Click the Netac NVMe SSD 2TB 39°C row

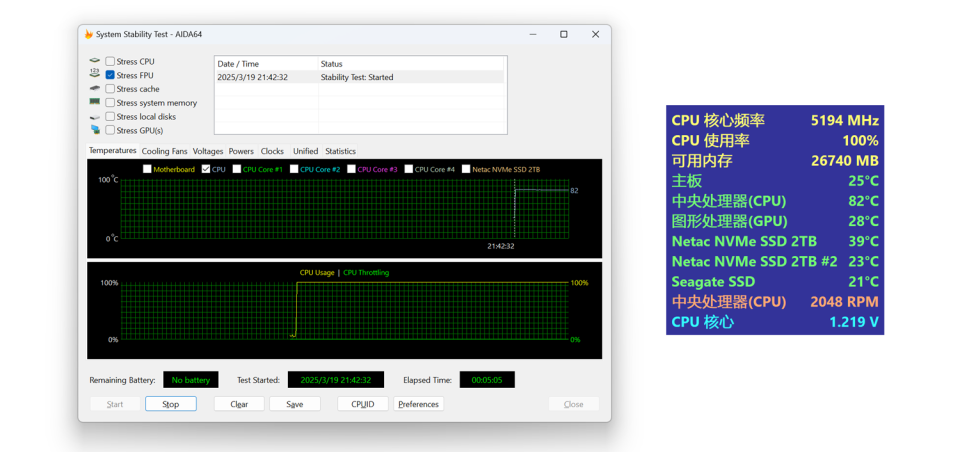pos(775,241)
